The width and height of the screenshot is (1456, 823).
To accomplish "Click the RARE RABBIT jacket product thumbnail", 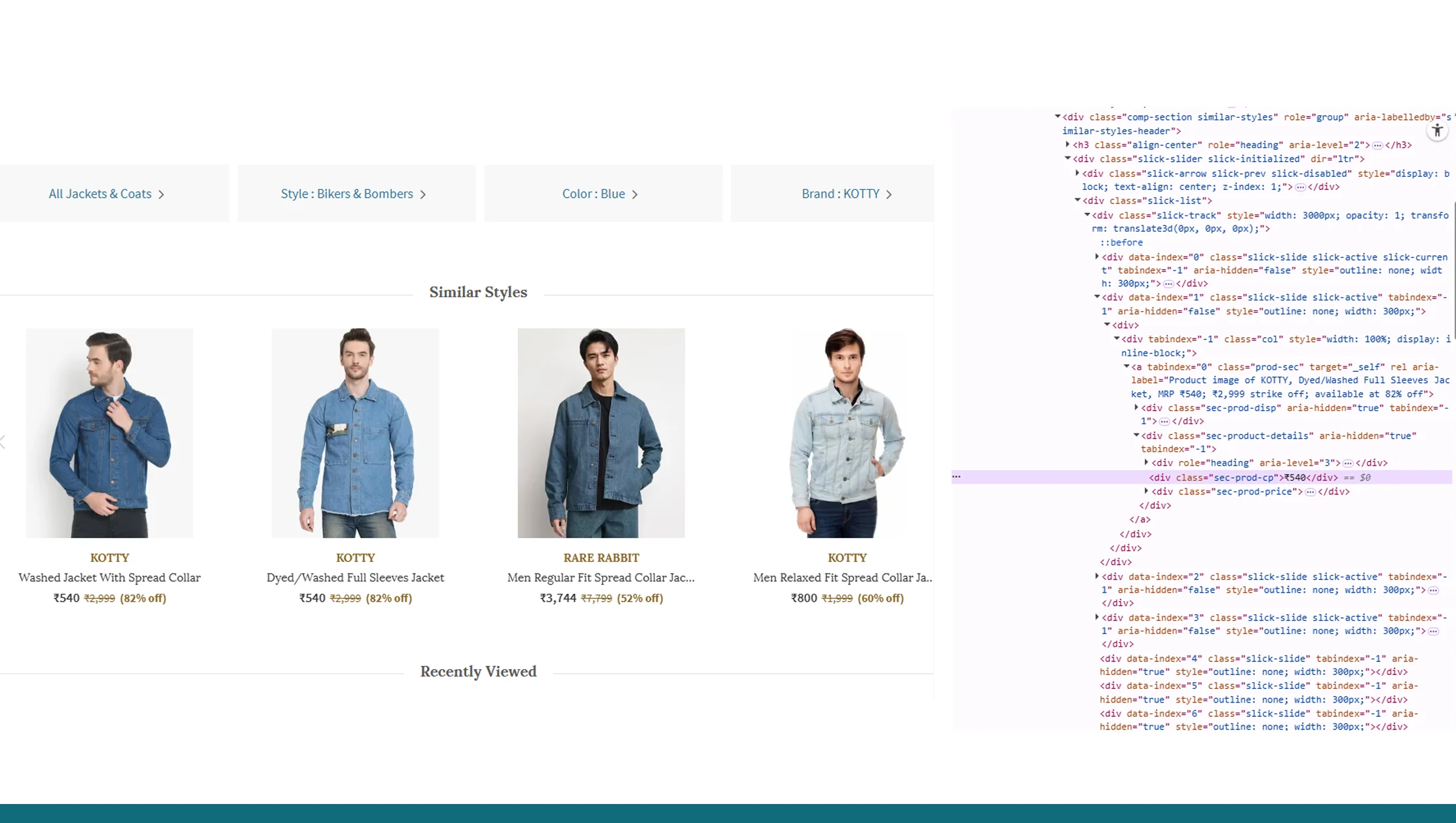I will (601, 432).
